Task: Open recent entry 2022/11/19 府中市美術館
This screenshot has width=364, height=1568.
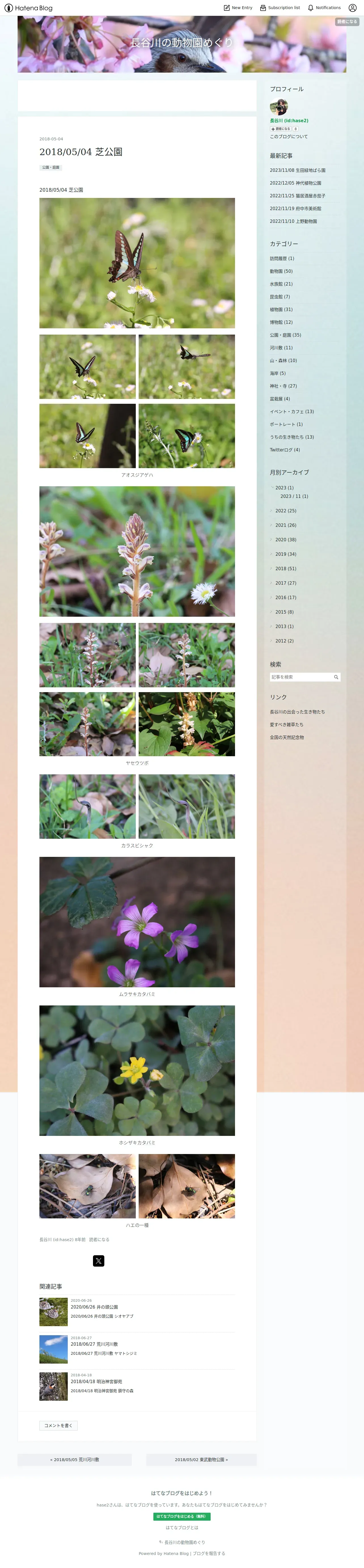Action: point(296,209)
